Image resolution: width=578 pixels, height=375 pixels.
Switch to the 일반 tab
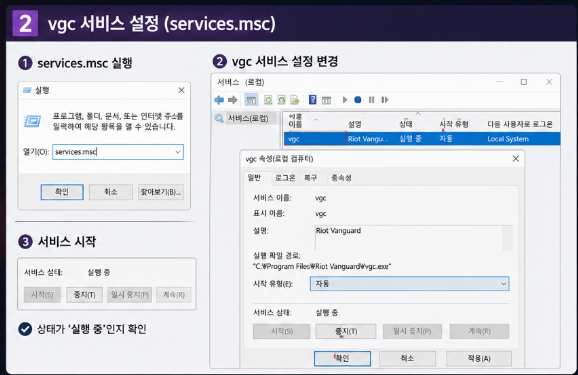pyautogui.click(x=254, y=178)
